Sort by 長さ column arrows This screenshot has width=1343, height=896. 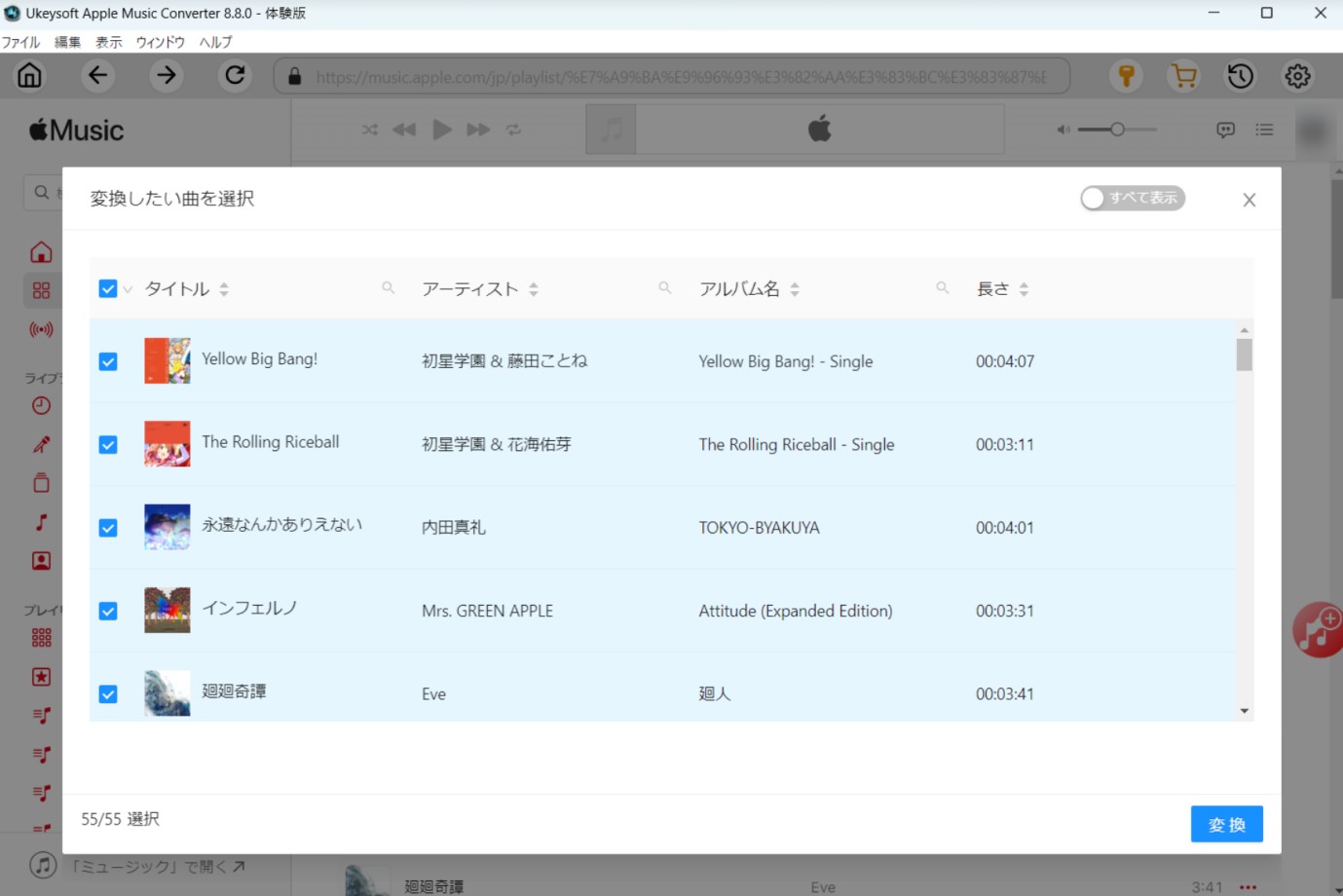point(1024,289)
